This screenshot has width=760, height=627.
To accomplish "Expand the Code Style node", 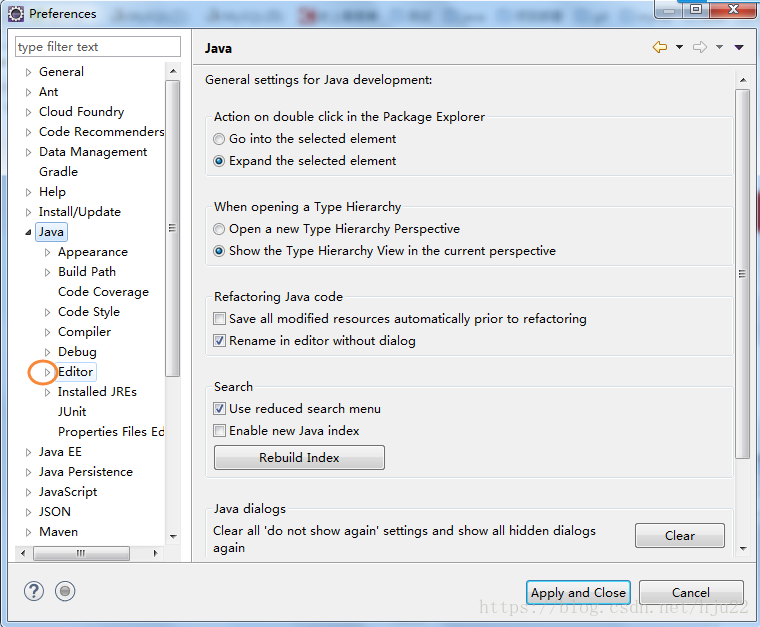I will [x=47, y=312].
